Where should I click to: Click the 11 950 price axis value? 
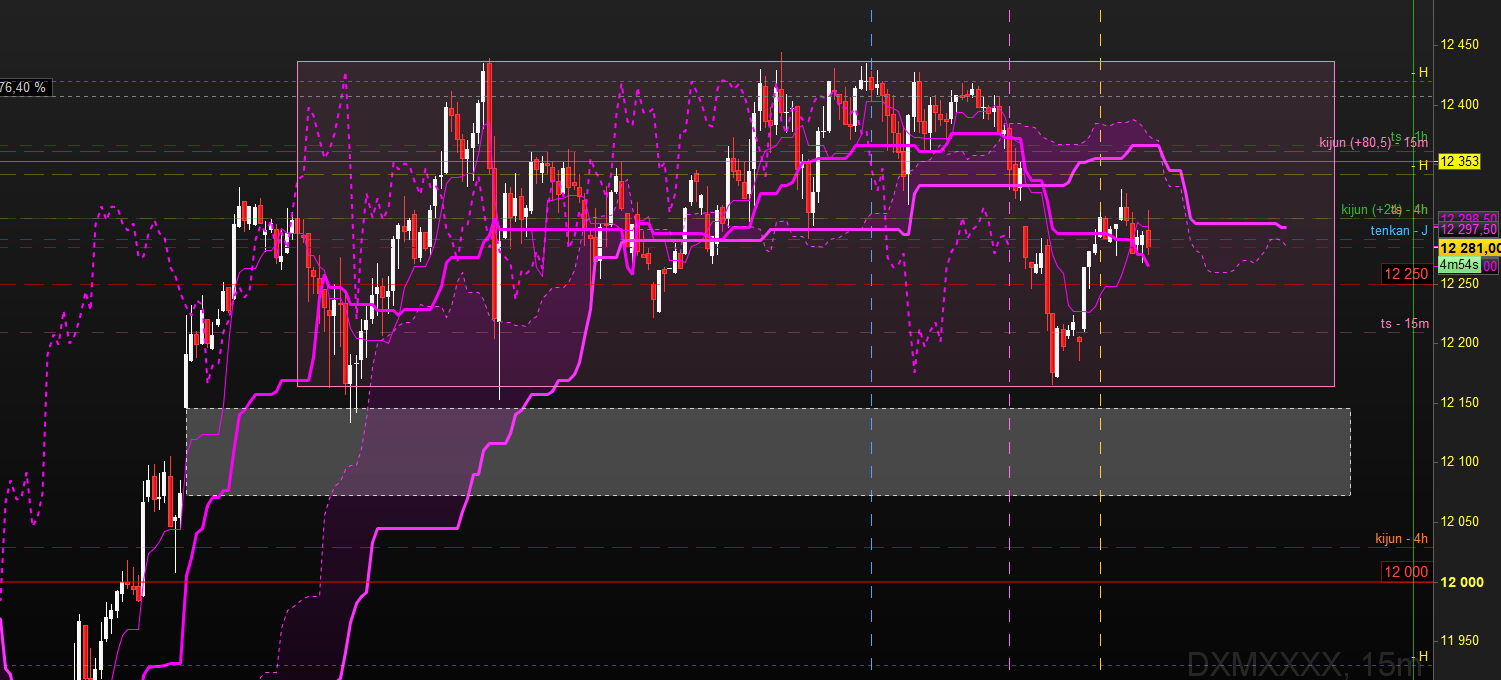click(1458, 640)
